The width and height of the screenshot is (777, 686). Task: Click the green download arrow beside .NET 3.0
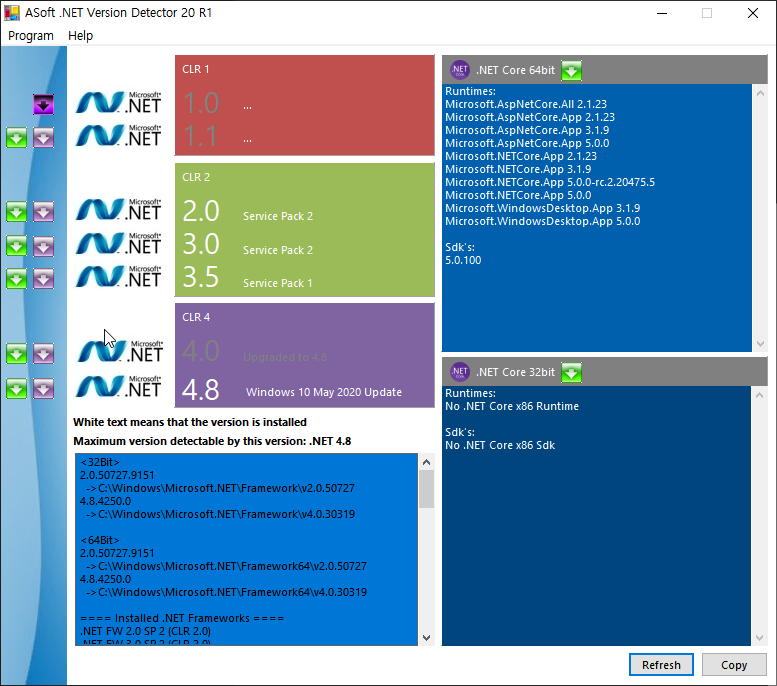click(x=16, y=246)
